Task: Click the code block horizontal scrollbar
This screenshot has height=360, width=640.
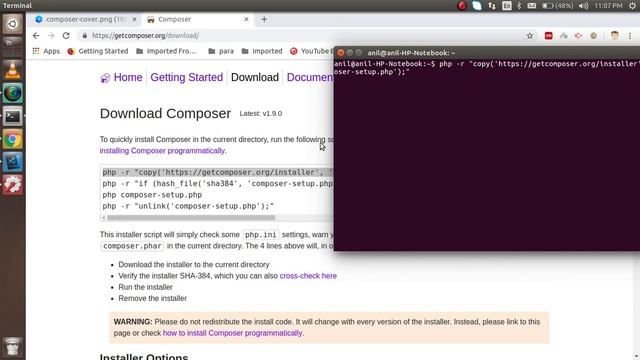Action: (x=191, y=218)
